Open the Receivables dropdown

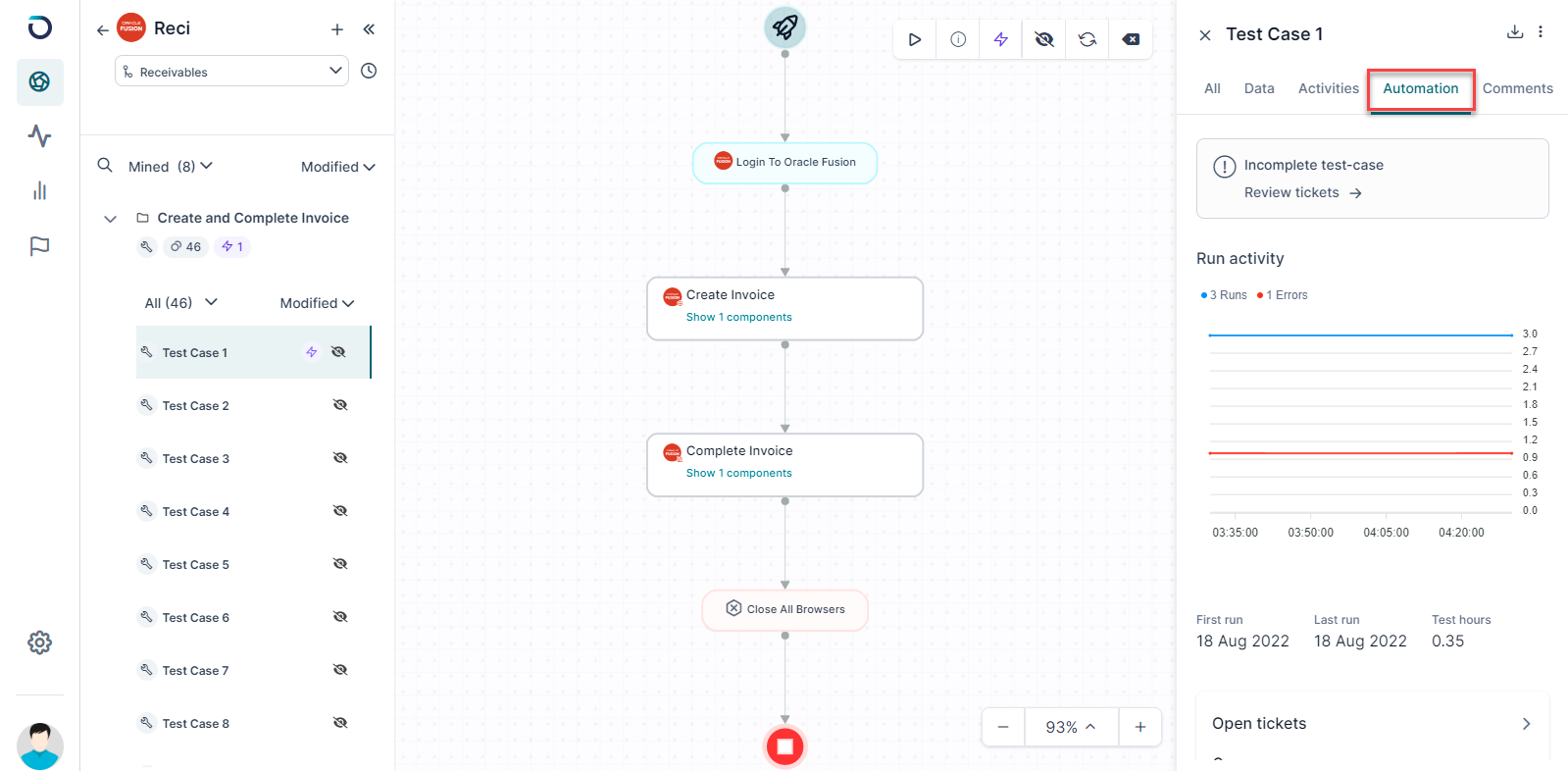[231, 71]
